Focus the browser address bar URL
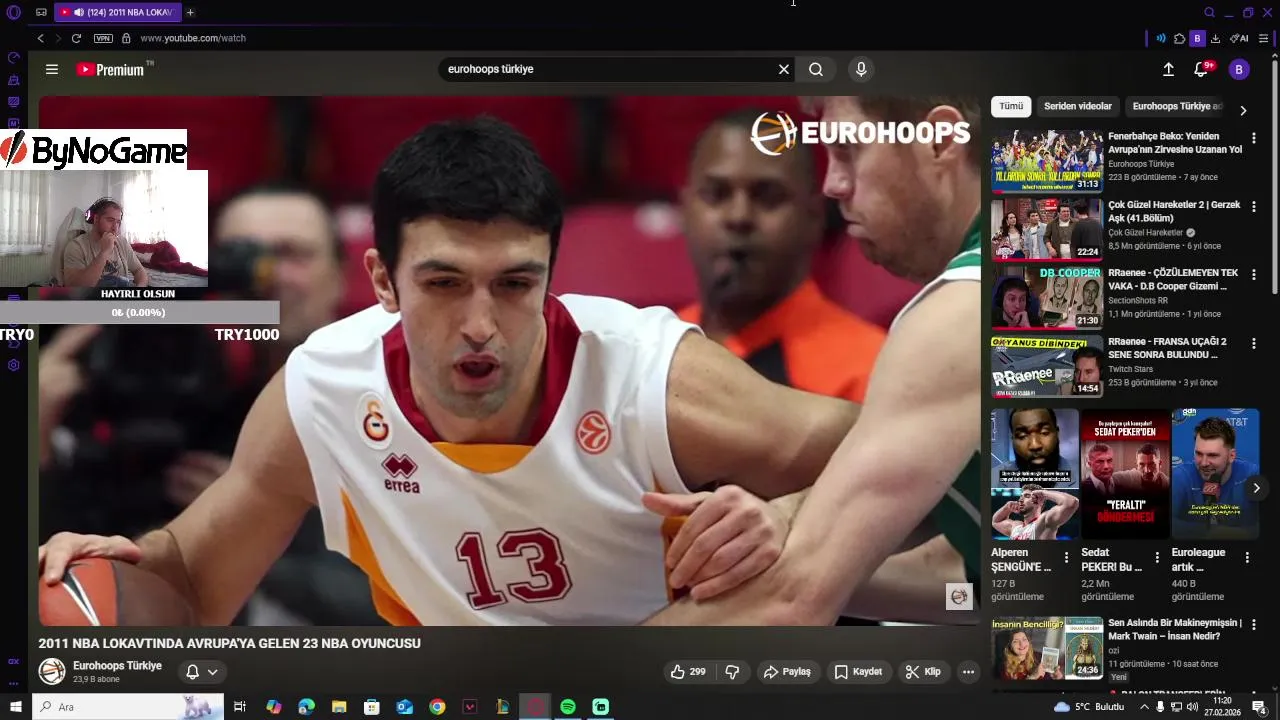The height and width of the screenshot is (720, 1280). pyautogui.click(x=193, y=38)
